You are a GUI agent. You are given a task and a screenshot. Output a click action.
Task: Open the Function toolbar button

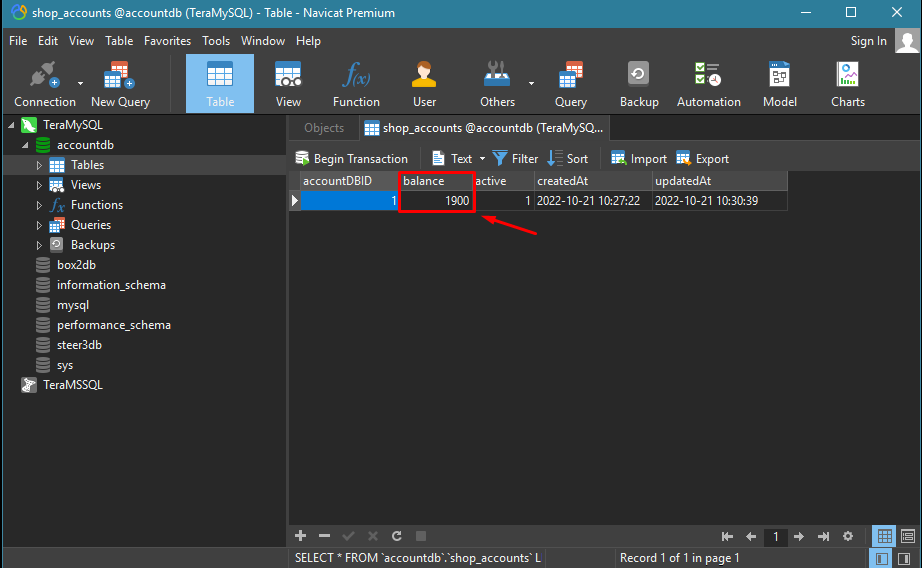[356, 84]
